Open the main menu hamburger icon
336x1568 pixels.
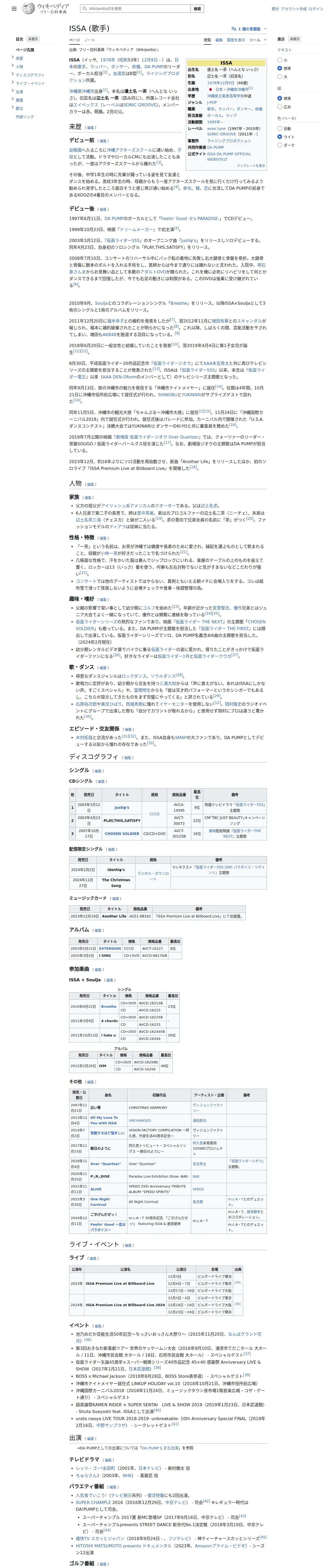pyautogui.click(x=14, y=9)
